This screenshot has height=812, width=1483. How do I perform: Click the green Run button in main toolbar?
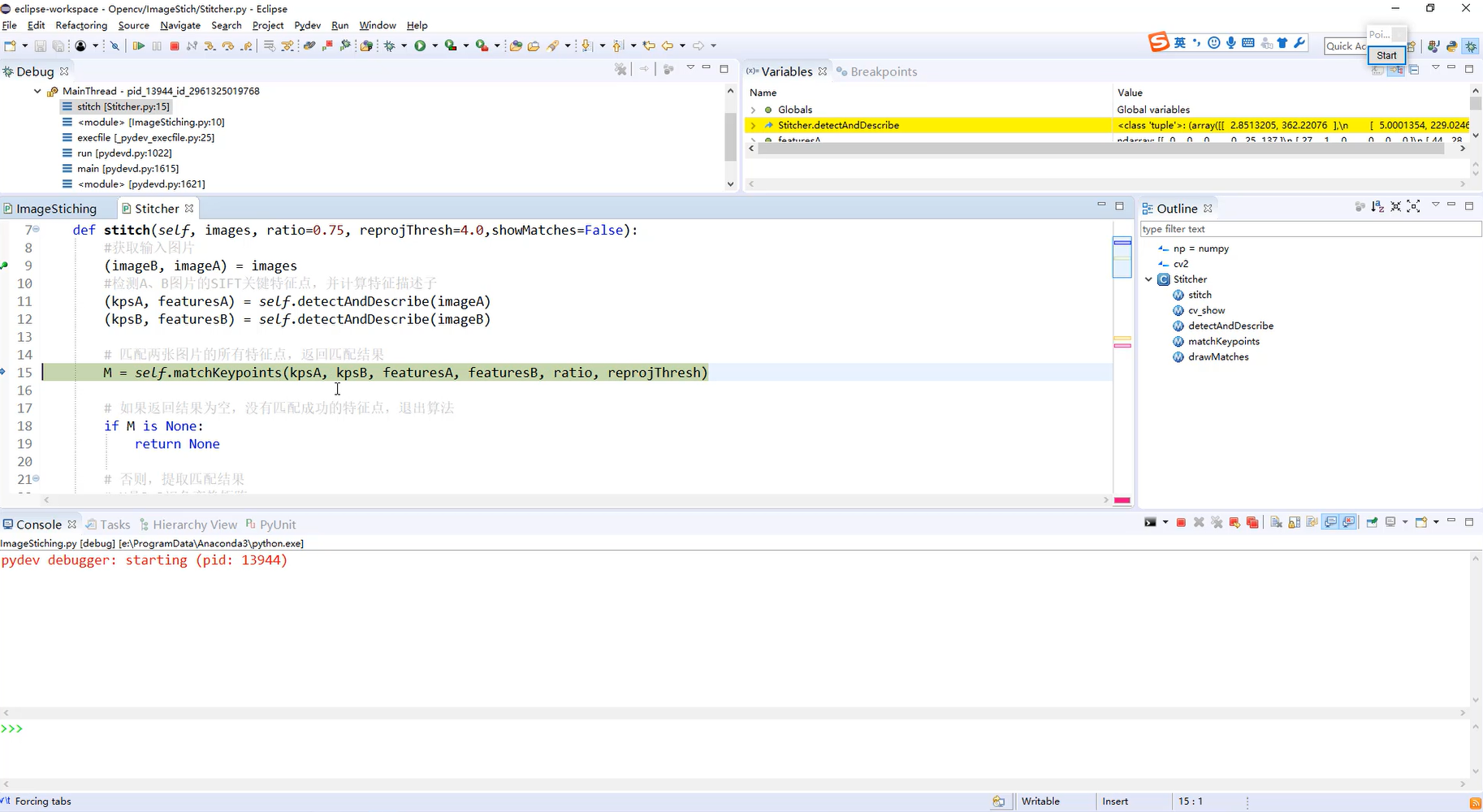tap(420, 46)
